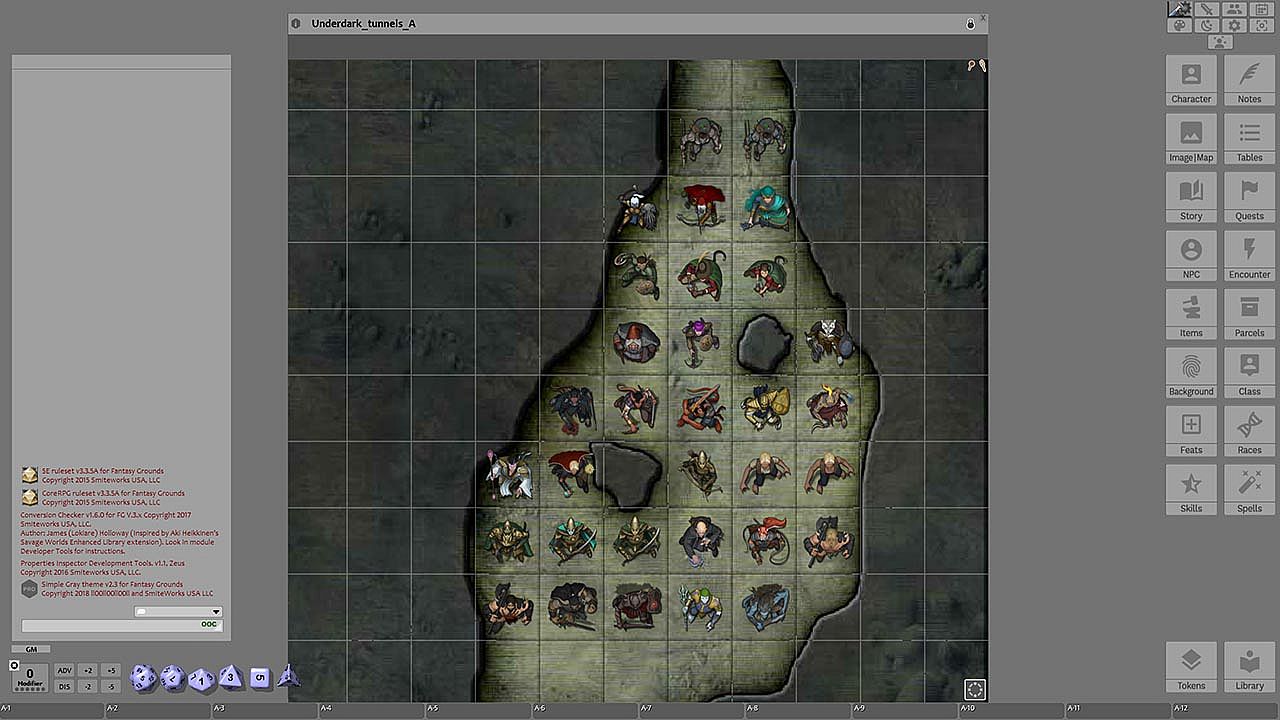Pick the d12 die
The image size is (1280, 720).
(173, 678)
